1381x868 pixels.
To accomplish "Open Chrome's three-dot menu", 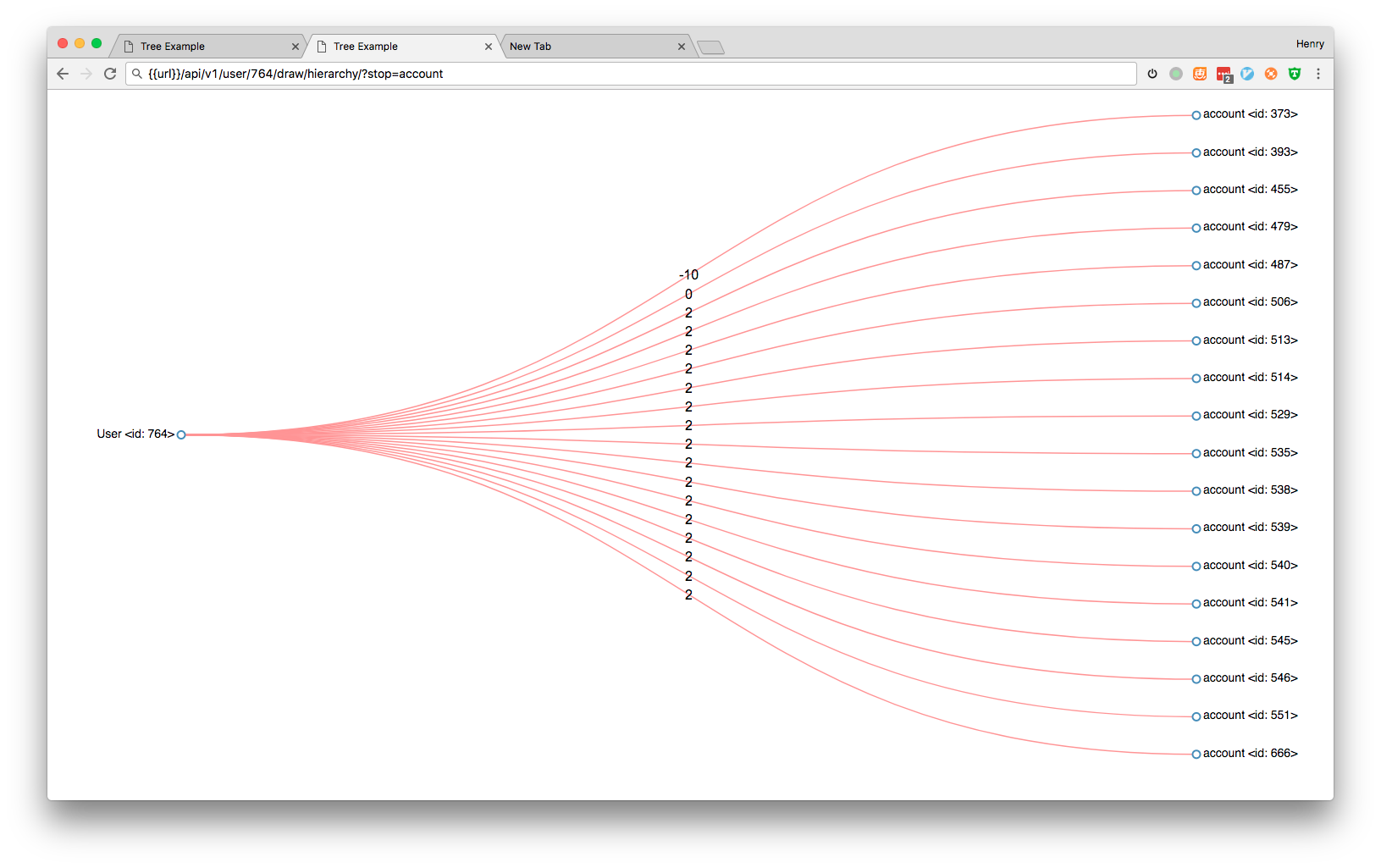I will click(1318, 74).
